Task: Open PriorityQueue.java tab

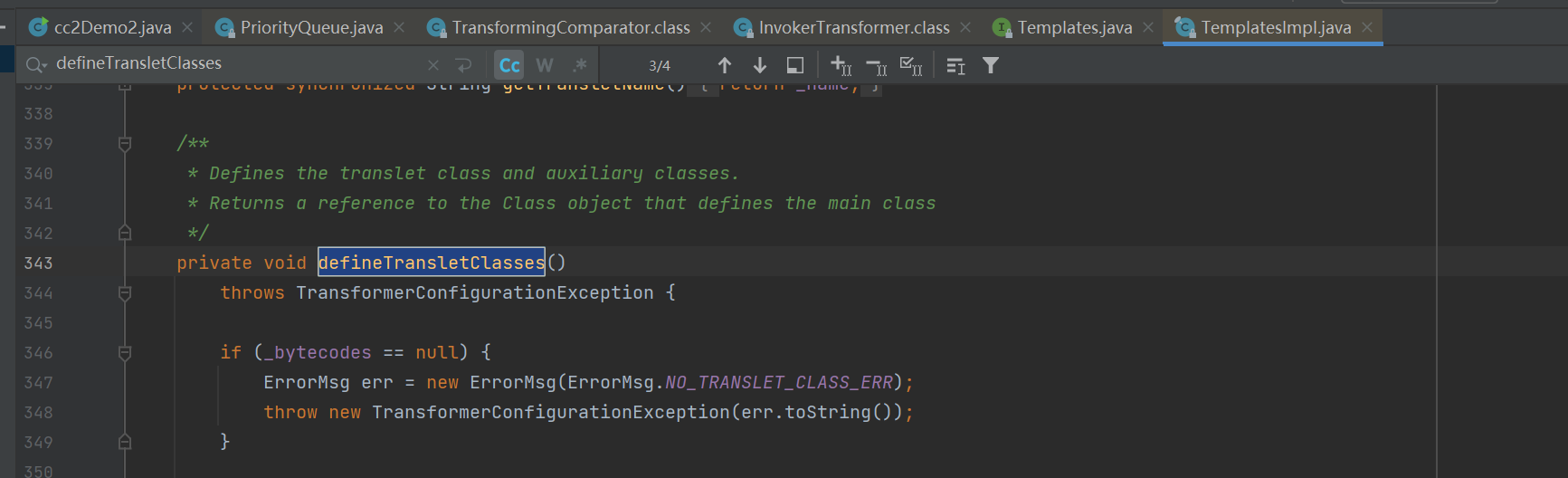Action: 311,27
